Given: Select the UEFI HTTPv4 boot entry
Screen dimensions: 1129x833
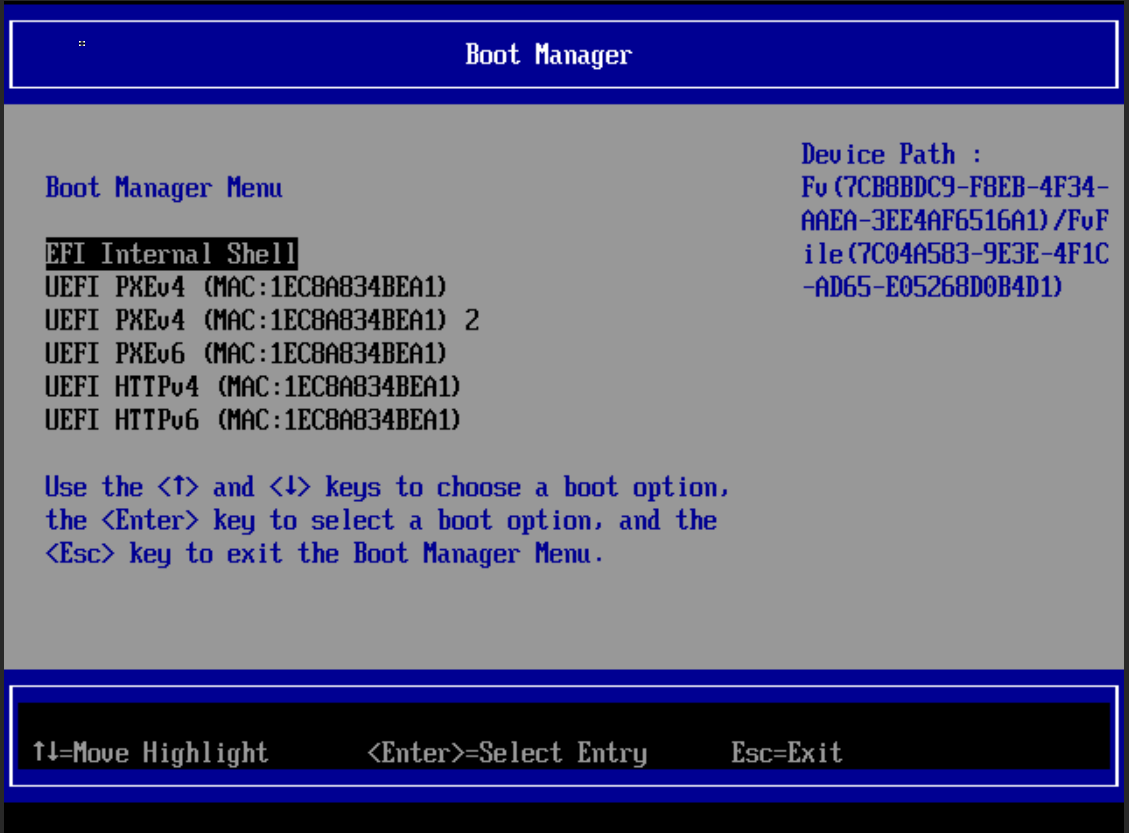Looking at the screenshot, I should point(252,387).
